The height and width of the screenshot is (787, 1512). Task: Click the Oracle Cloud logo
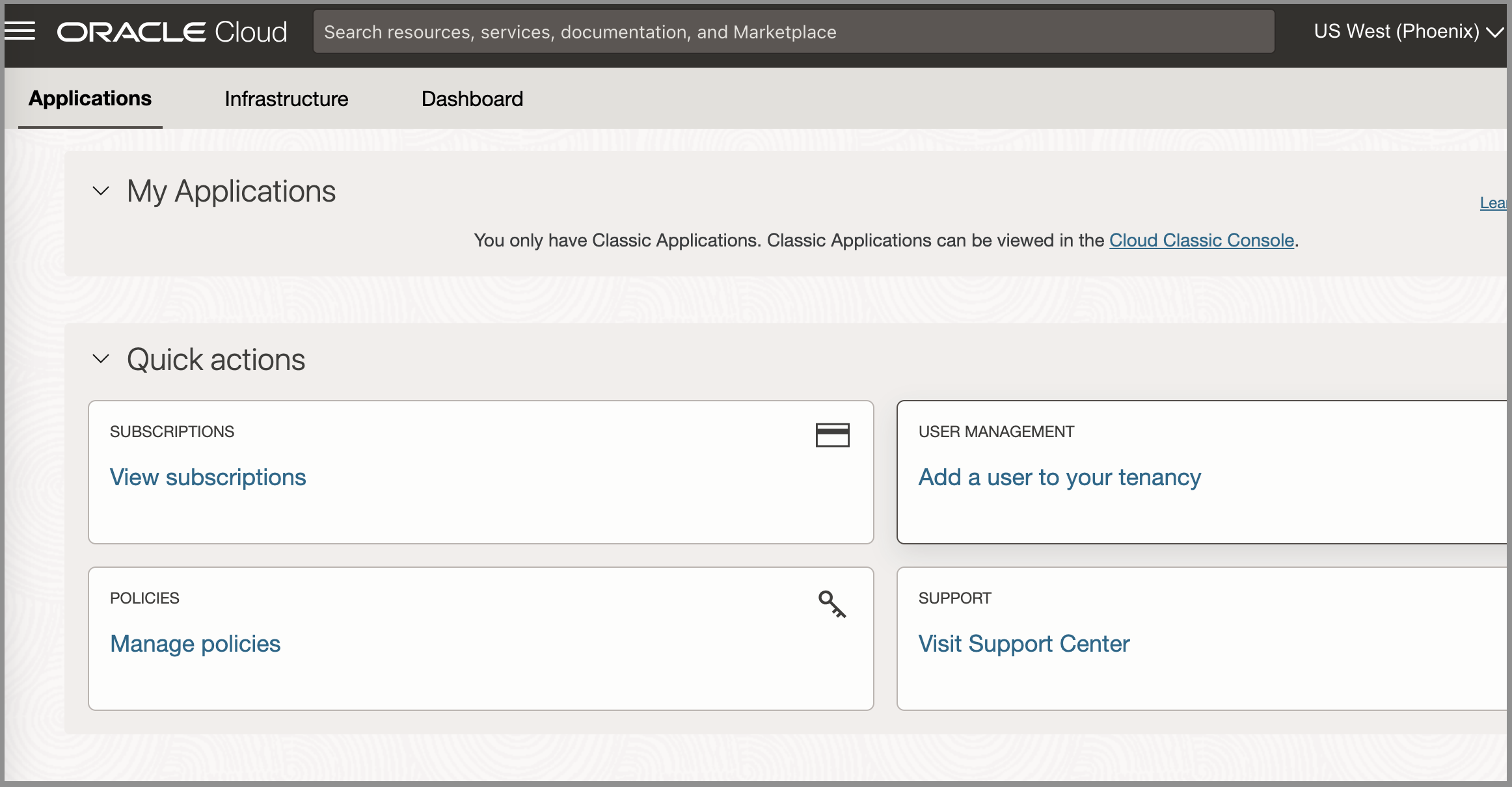point(172,32)
